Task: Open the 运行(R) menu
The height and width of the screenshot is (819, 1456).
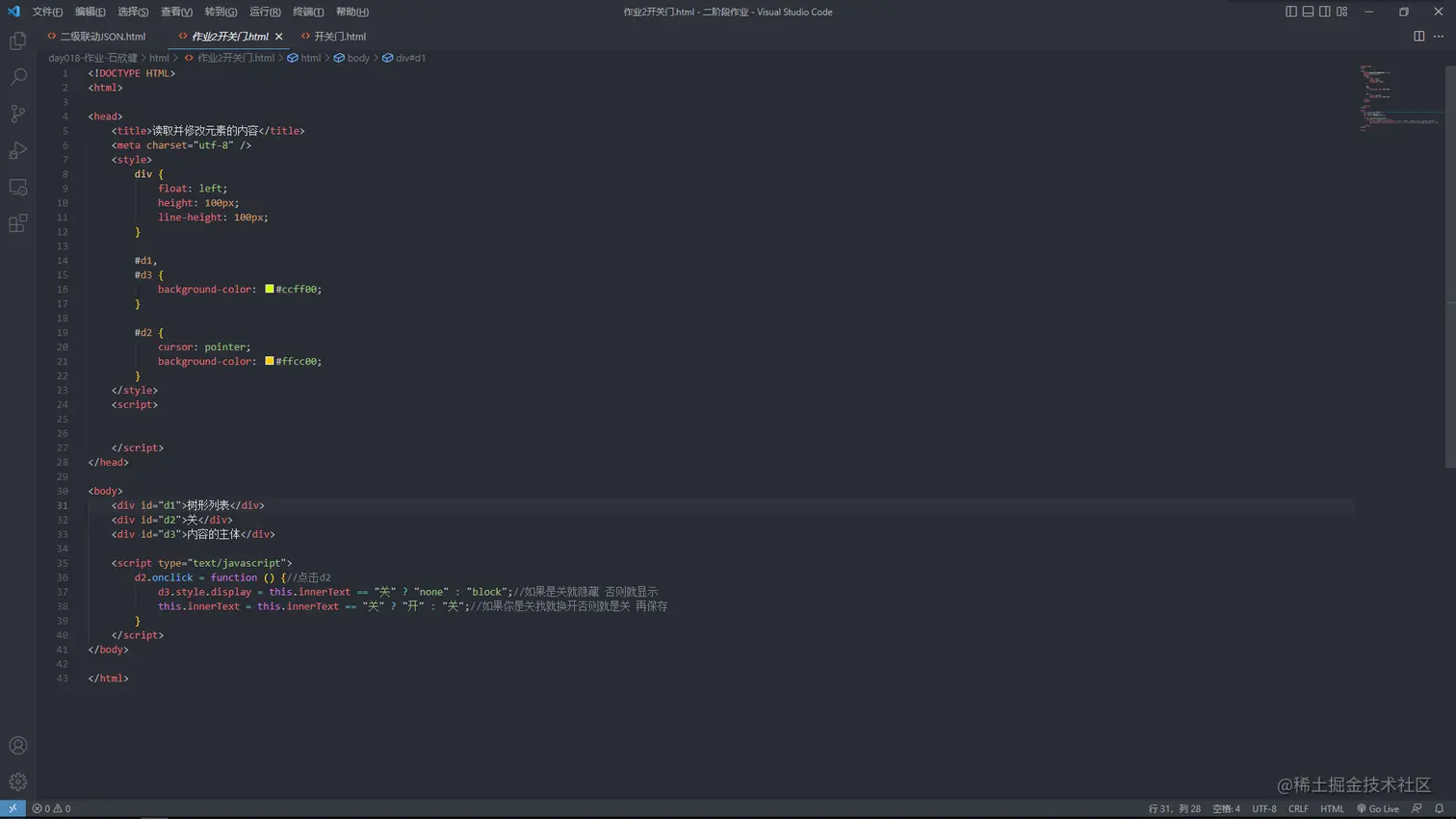Action: (265, 12)
